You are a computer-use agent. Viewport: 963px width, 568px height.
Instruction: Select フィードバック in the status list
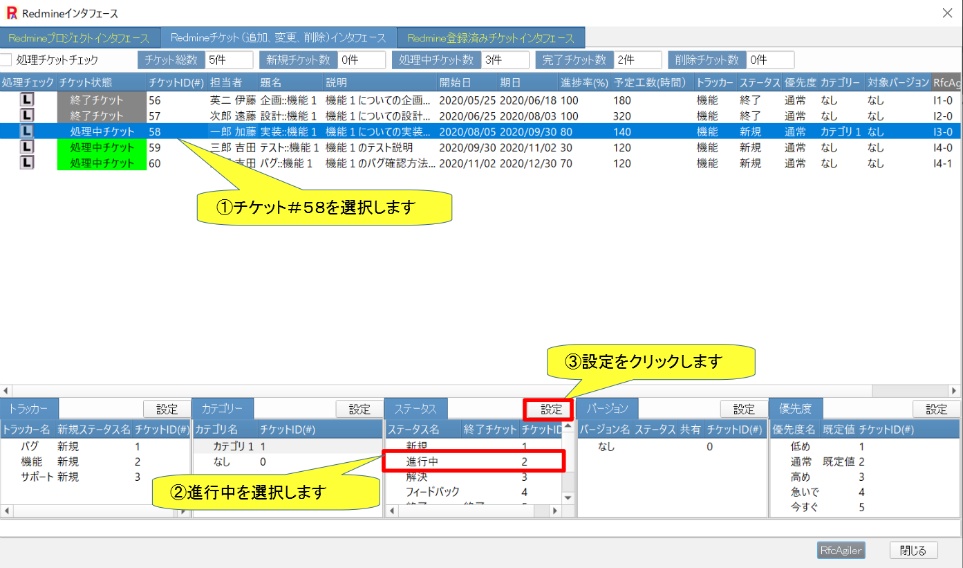pos(473,492)
